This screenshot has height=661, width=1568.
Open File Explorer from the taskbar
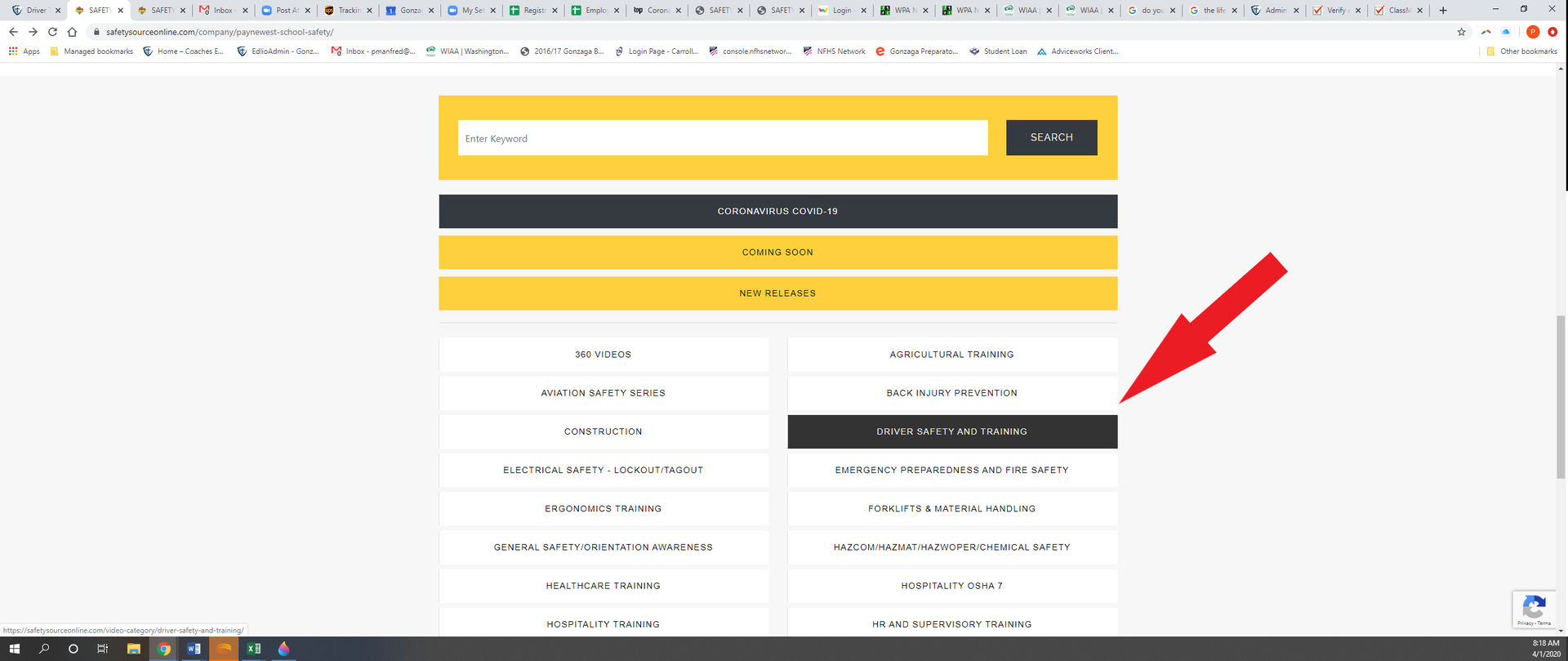133,649
